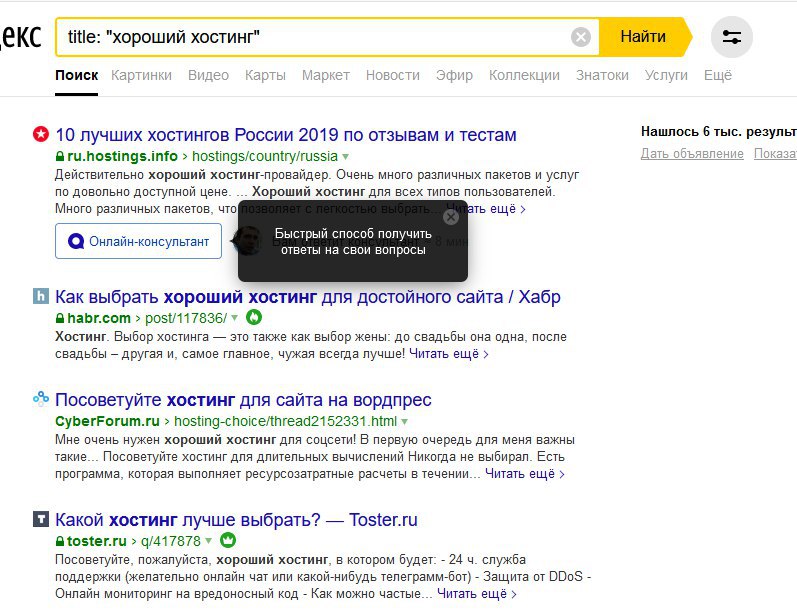797x611 pixels.
Task: Open search settings filter icon
Action: click(731, 37)
